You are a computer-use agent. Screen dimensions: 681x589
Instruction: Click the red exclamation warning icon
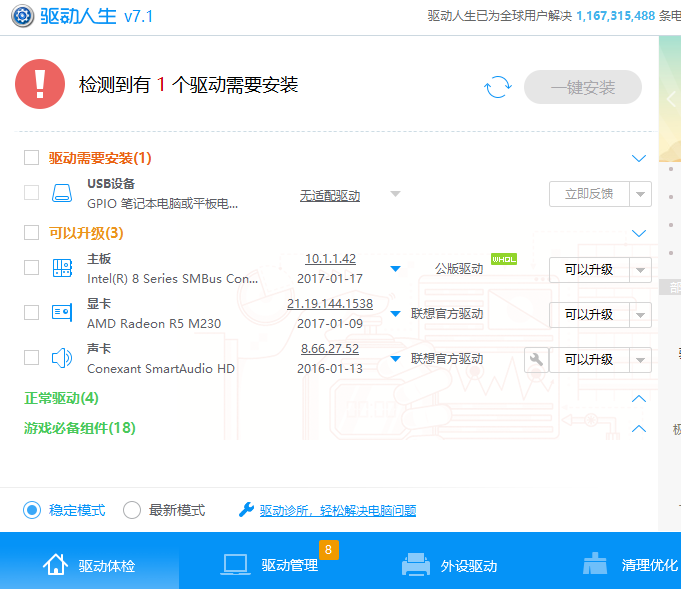[40, 84]
